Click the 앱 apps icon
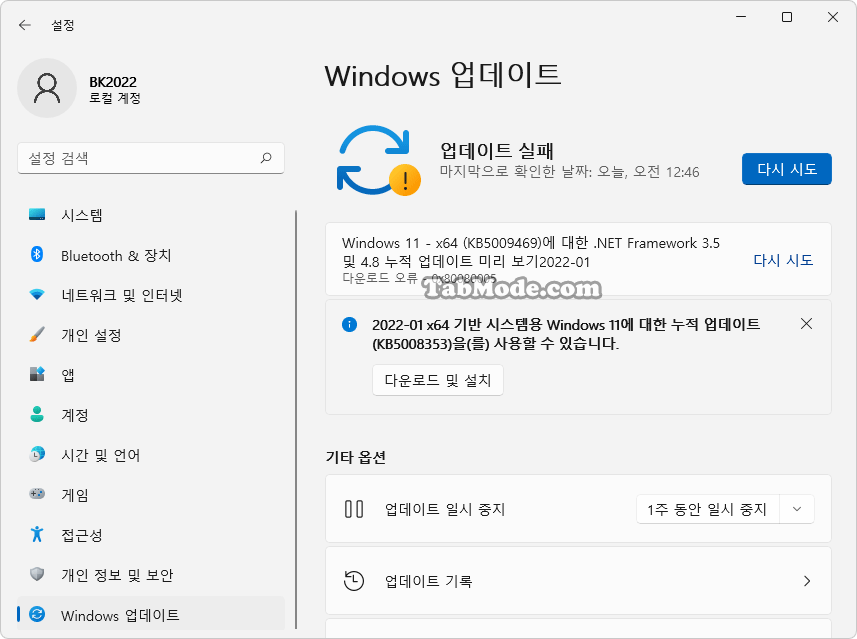Screen dimensions: 857x639 coord(37,374)
